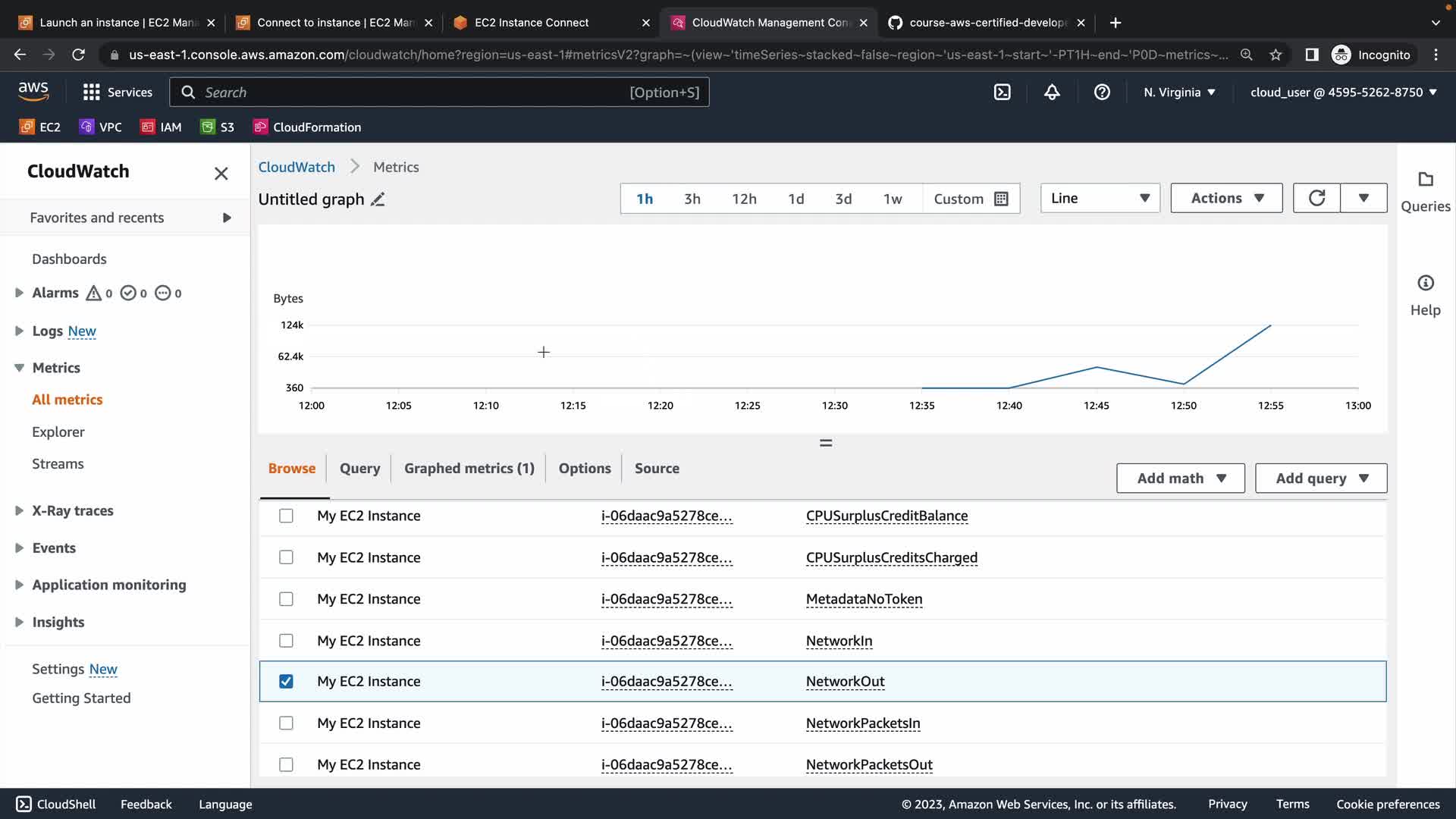The width and height of the screenshot is (1456, 819).
Task: Click the notifications bell icon
Action: point(1052,93)
